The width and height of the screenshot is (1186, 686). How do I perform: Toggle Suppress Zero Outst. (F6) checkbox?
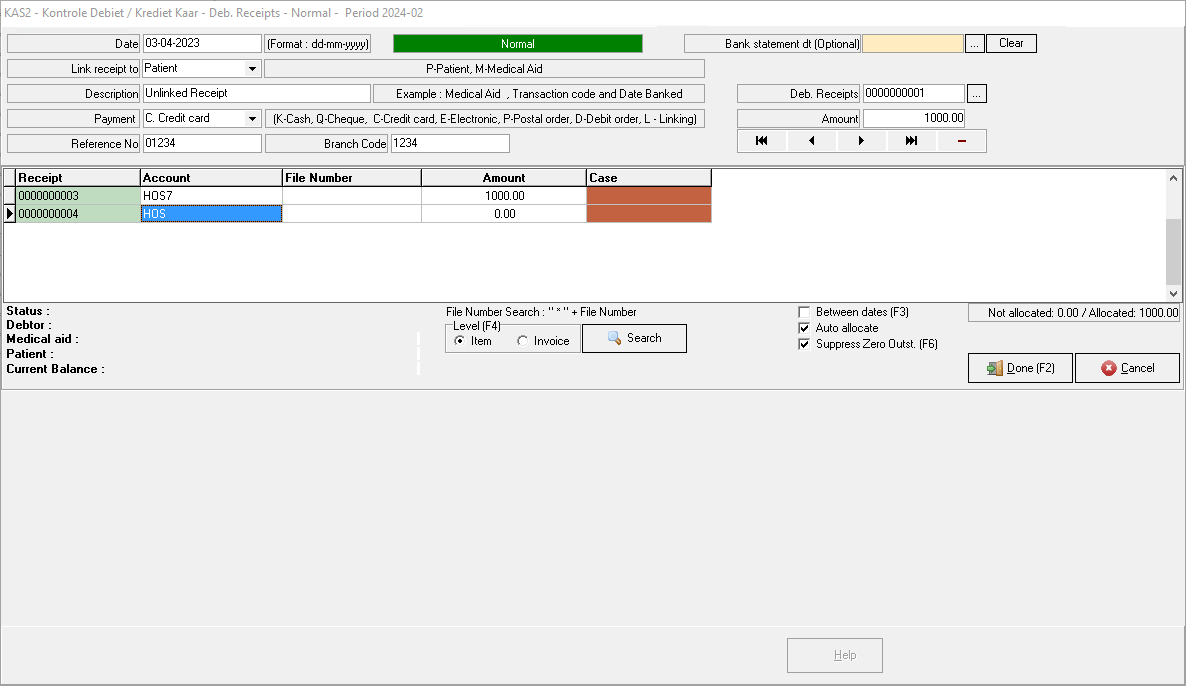pyautogui.click(x=804, y=344)
